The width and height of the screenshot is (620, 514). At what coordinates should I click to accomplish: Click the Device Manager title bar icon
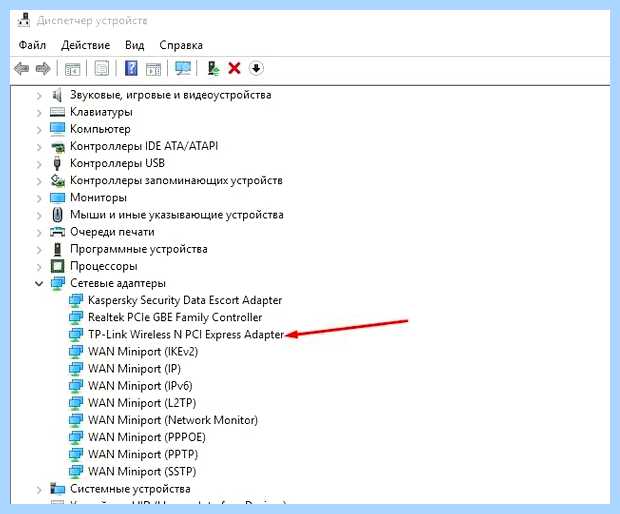coord(24,20)
